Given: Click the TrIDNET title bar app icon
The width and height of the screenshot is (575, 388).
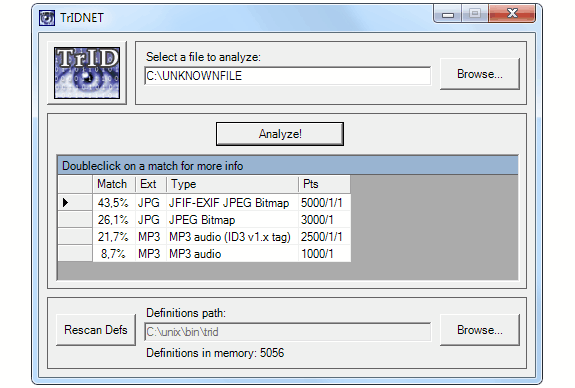Looking at the screenshot, I should [x=47, y=18].
